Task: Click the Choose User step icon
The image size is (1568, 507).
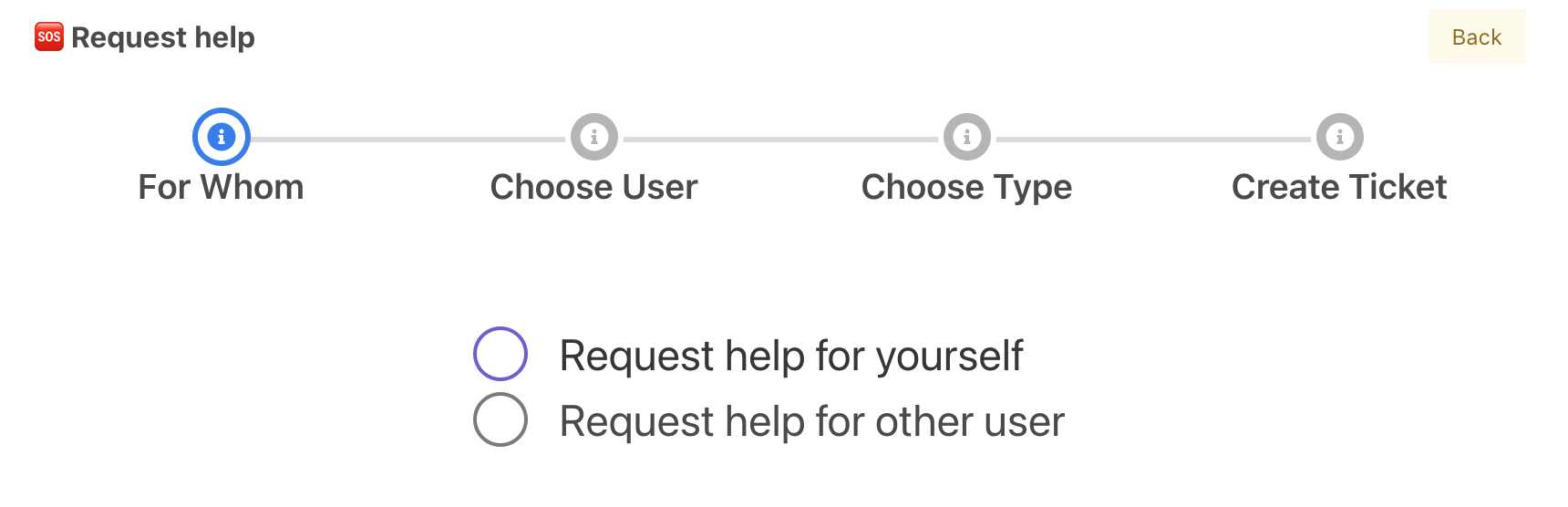Action: [x=594, y=137]
